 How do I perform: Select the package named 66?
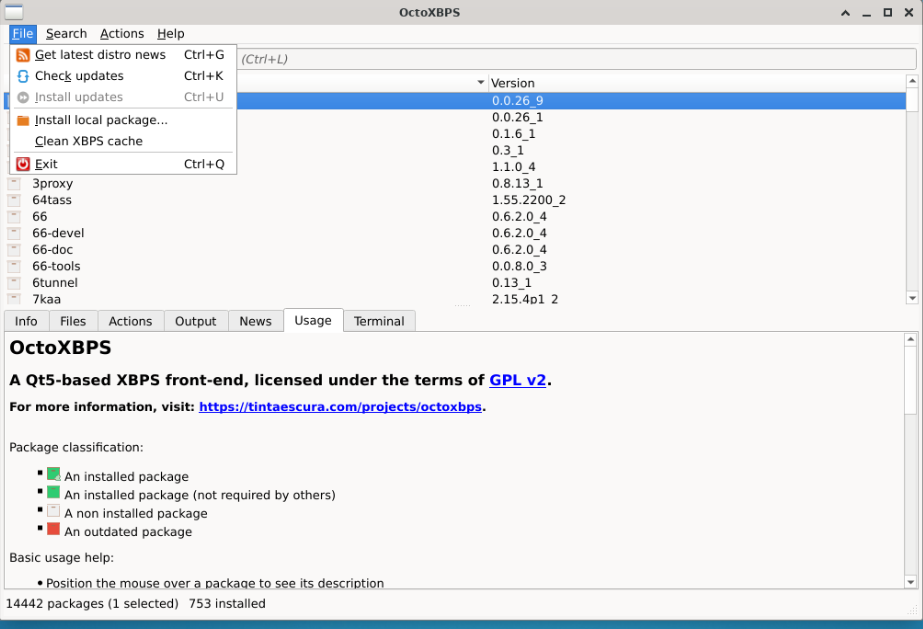tap(455, 217)
